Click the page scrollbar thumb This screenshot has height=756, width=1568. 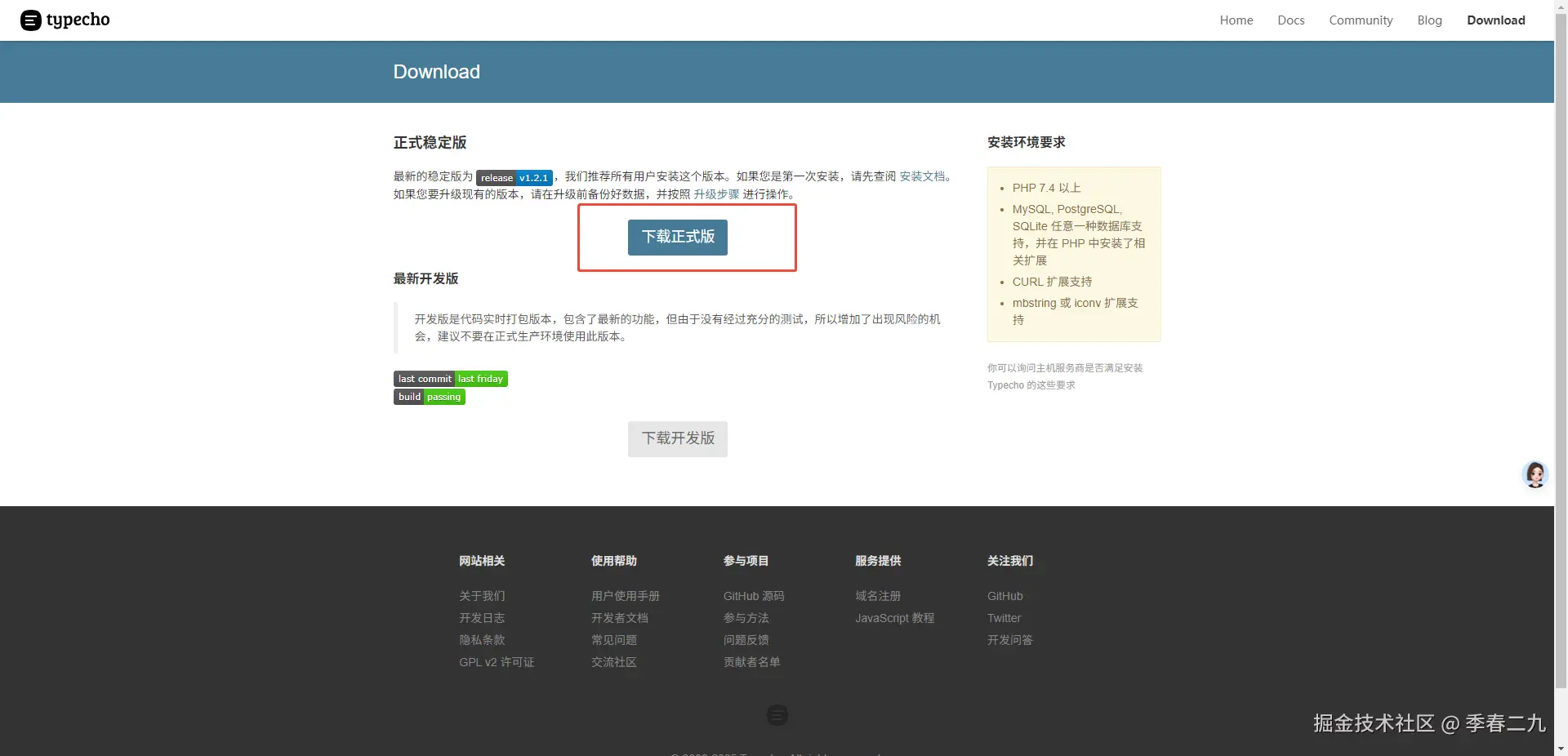coord(1561,351)
